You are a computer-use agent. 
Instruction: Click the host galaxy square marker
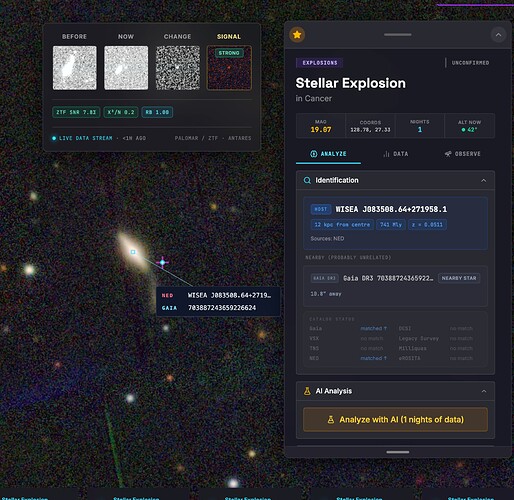[133, 252]
